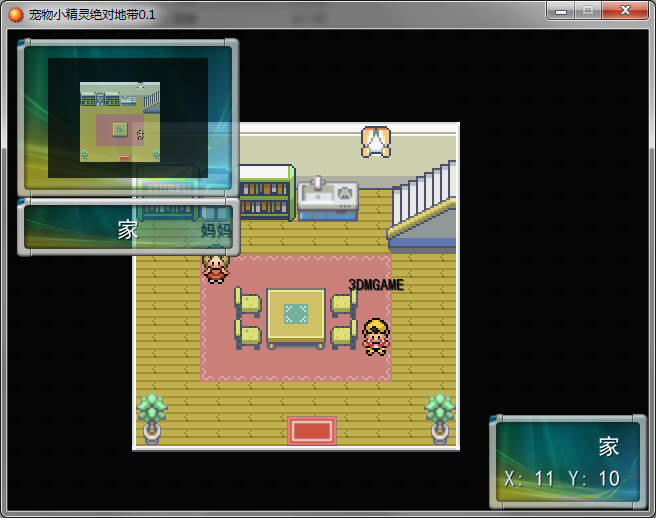Click the upper-left yellow chair
This screenshot has height=518, width=656.
(x=248, y=301)
